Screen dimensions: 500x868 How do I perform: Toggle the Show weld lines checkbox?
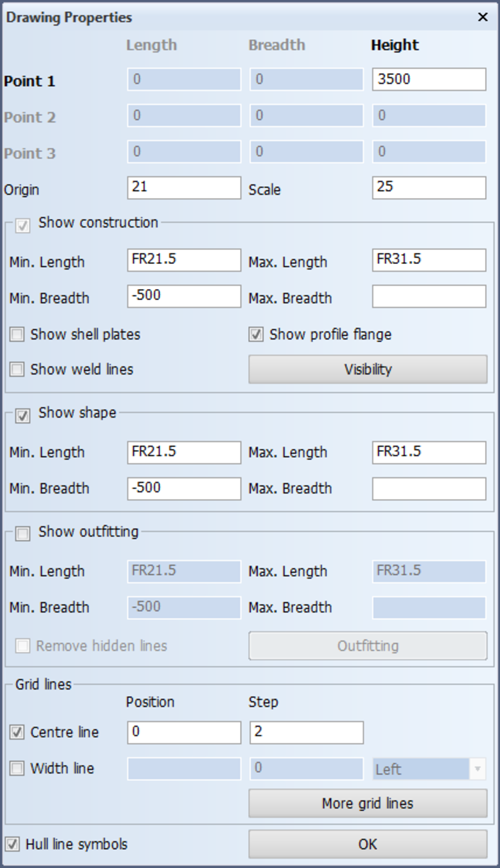[x=17, y=369]
